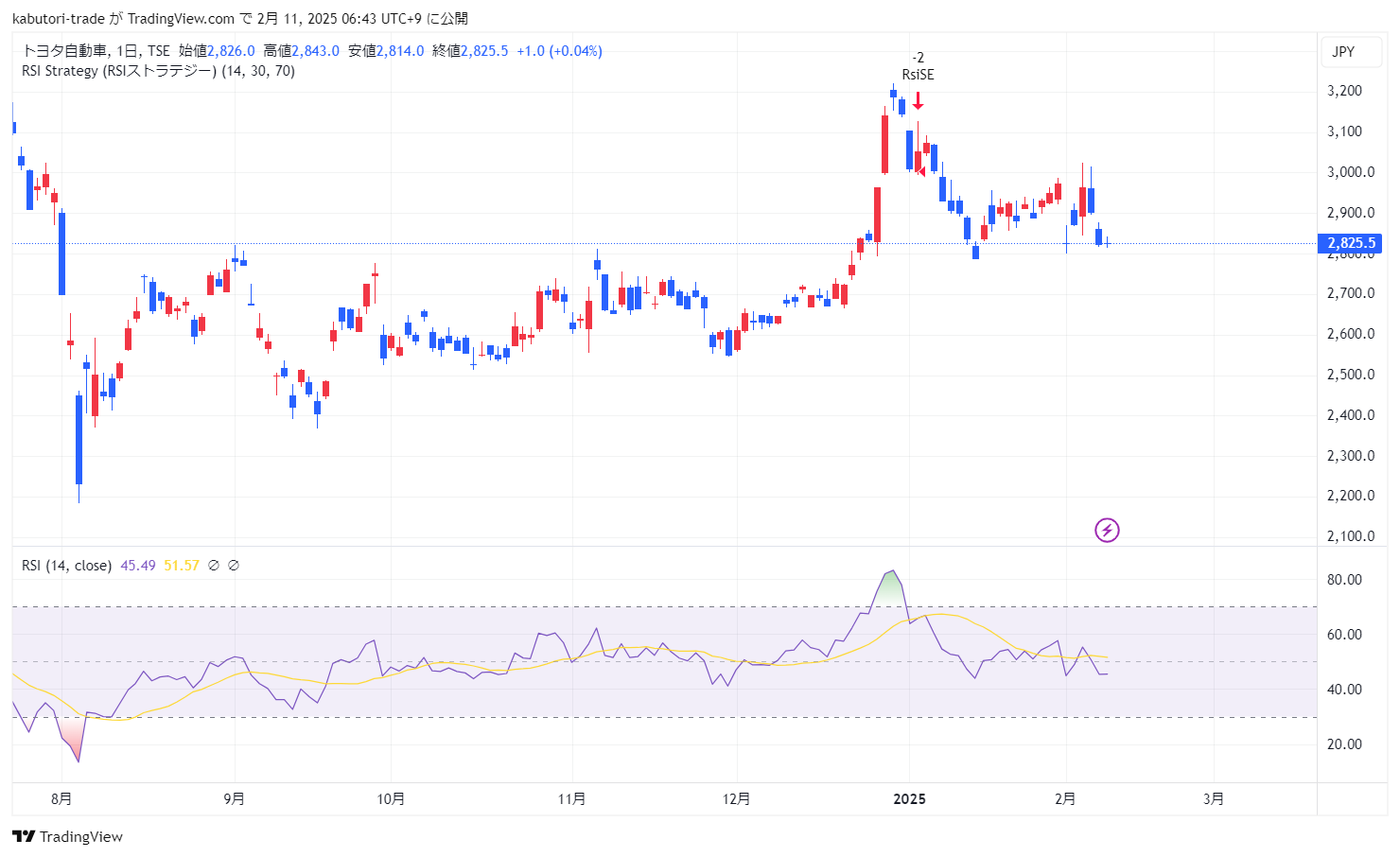
Task: Click the RSI value 45.49
Action: (138, 566)
